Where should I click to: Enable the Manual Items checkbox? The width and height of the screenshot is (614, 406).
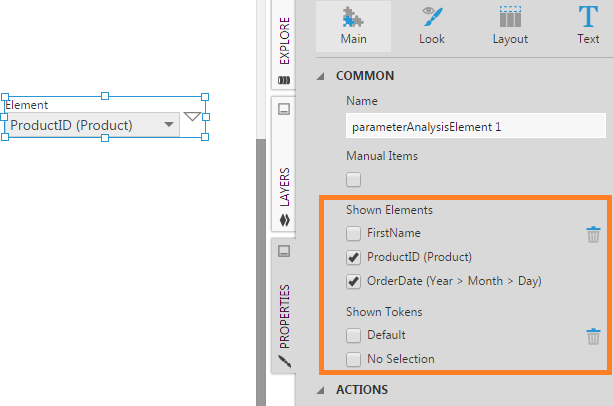353,180
